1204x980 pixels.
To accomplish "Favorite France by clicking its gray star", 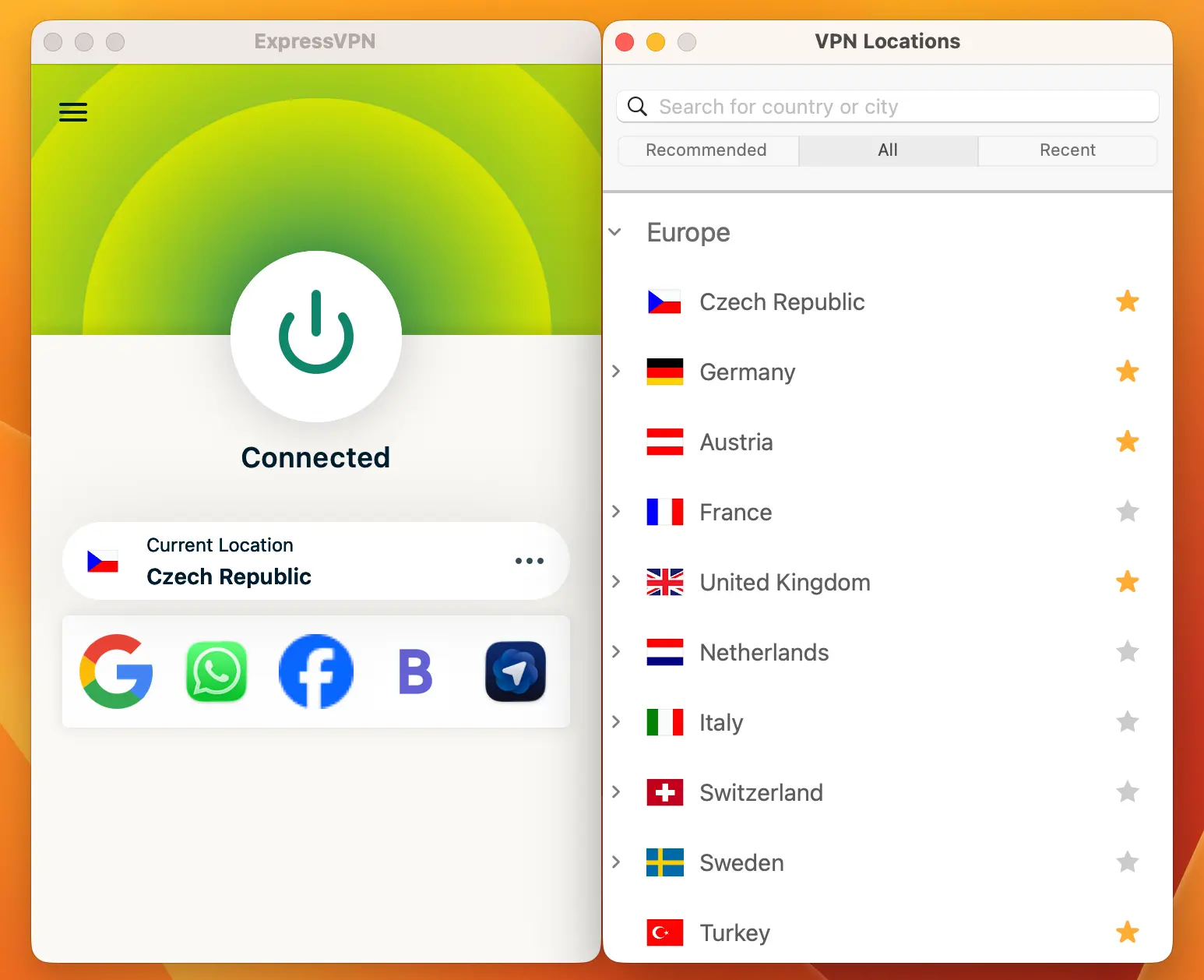I will (1127, 512).
